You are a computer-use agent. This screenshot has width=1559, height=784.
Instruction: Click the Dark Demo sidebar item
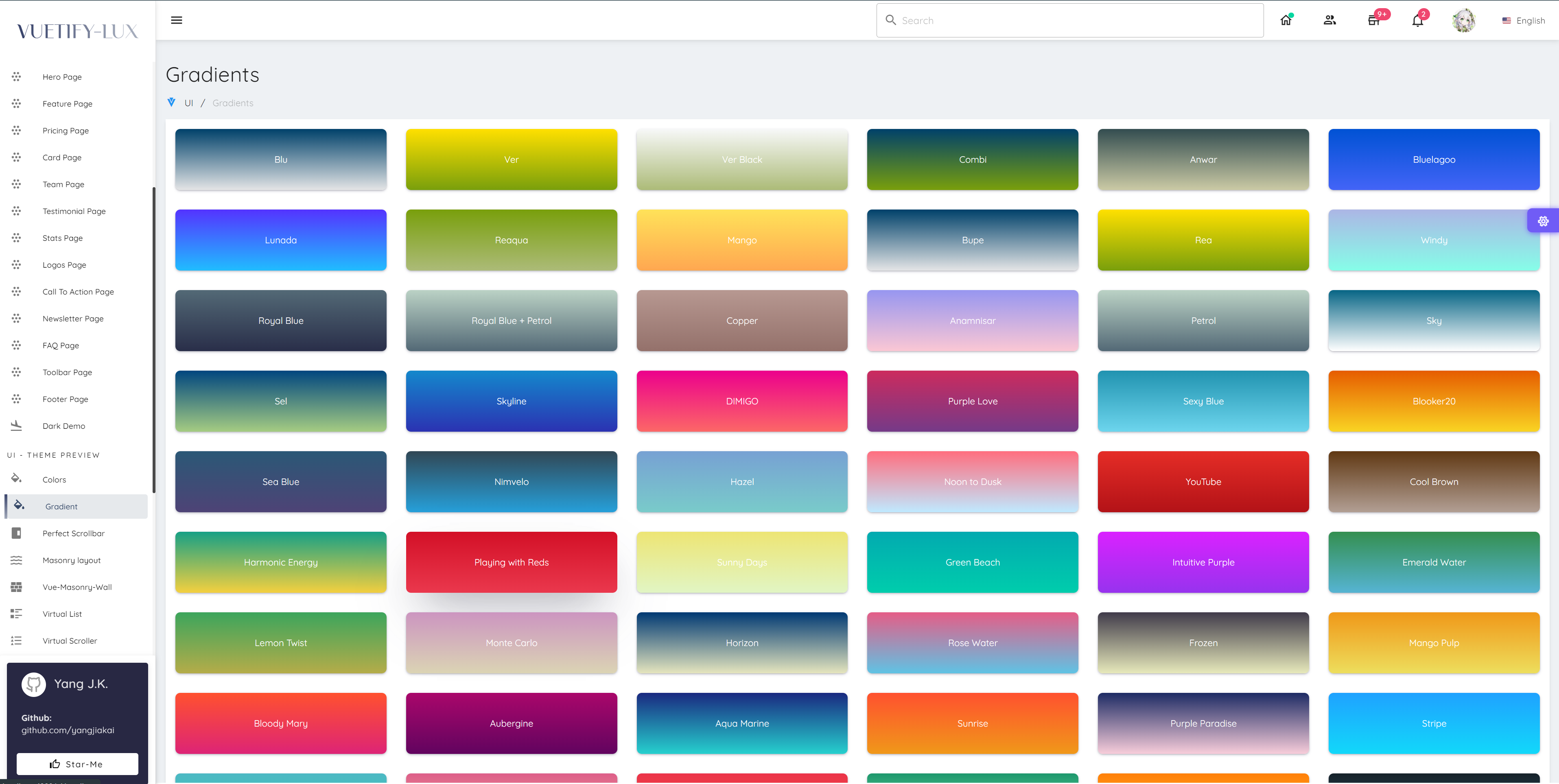point(63,425)
